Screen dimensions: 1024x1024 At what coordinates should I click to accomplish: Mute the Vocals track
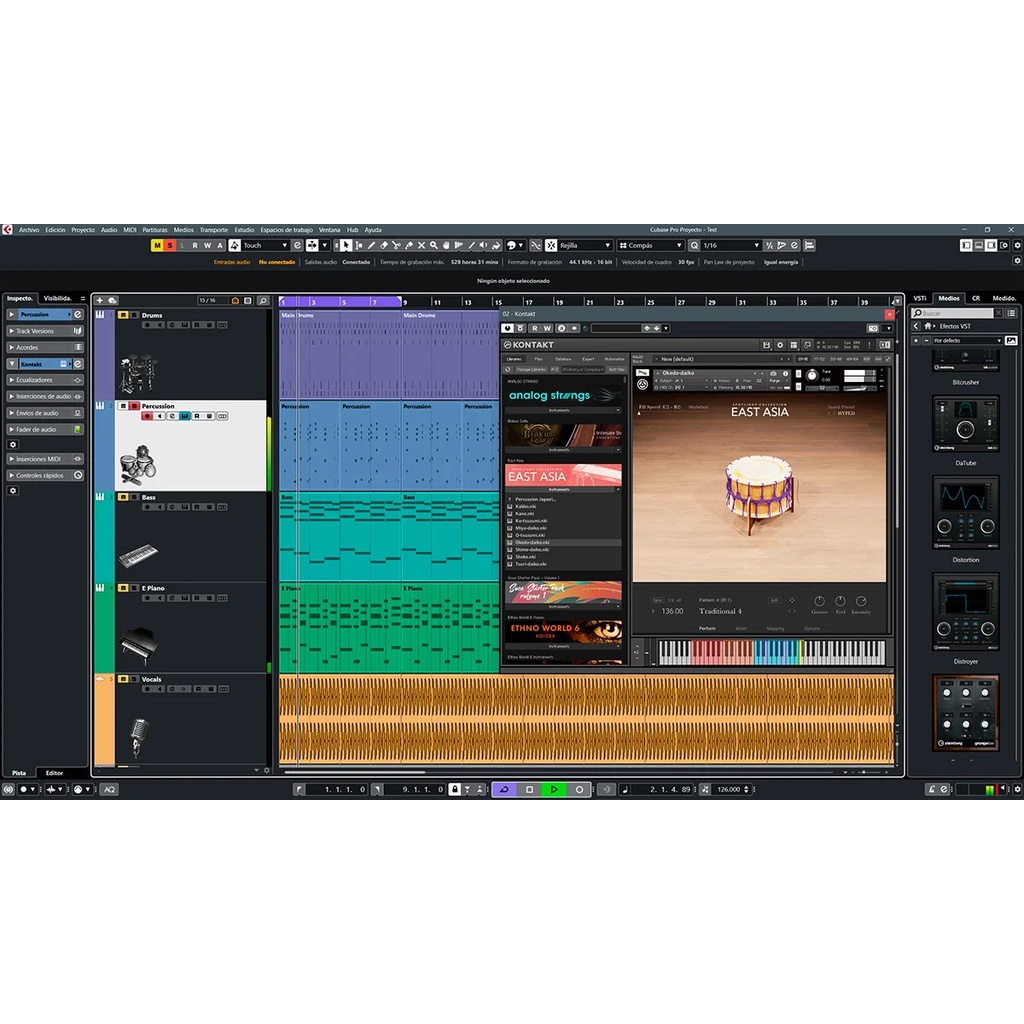coord(123,679)
